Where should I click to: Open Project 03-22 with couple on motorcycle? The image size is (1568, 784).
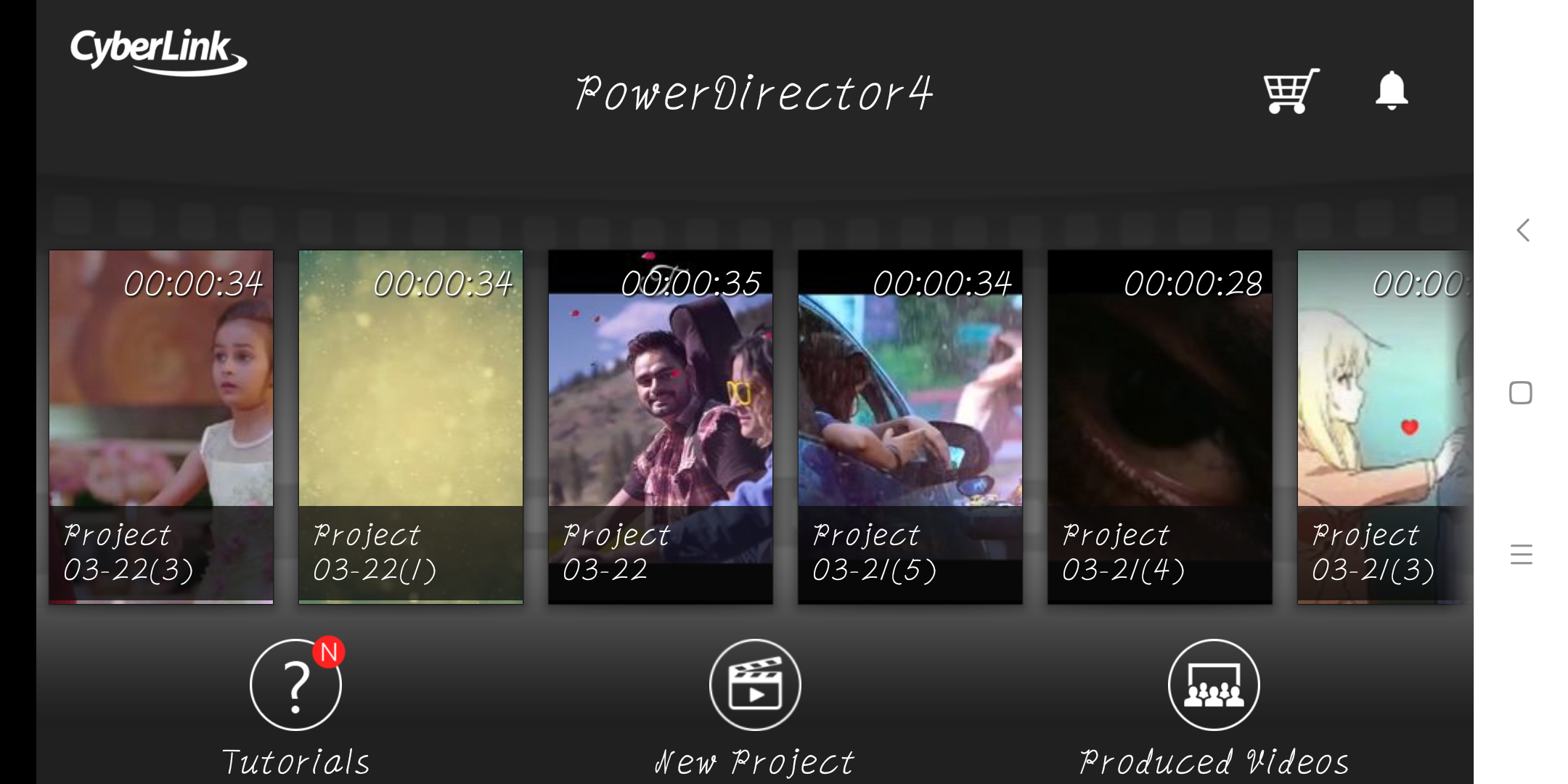[x=661, y=427]
